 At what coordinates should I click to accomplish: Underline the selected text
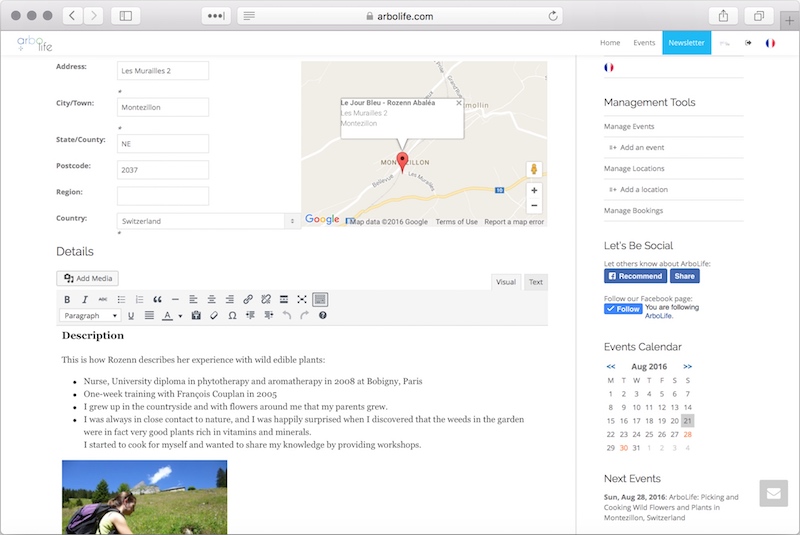point(131,316)
